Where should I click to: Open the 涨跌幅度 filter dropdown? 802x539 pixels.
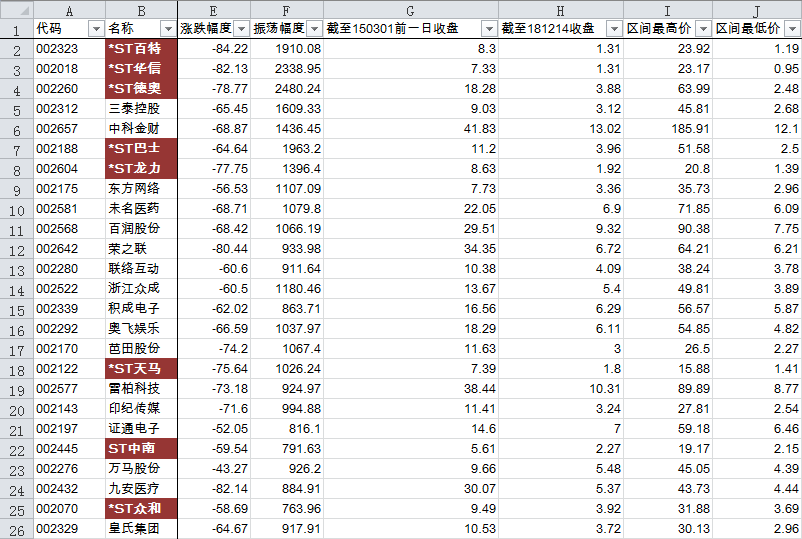pyautogui.click(x=241, y=29)
